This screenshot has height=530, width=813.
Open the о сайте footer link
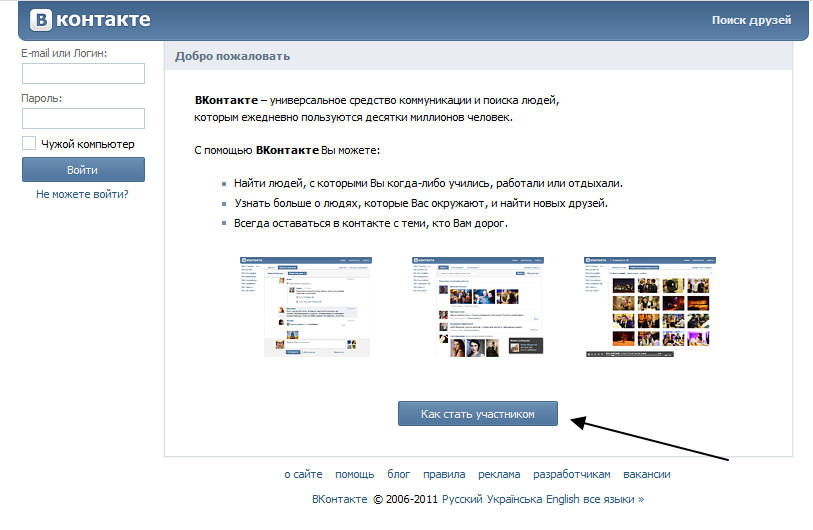click(303, 474)
